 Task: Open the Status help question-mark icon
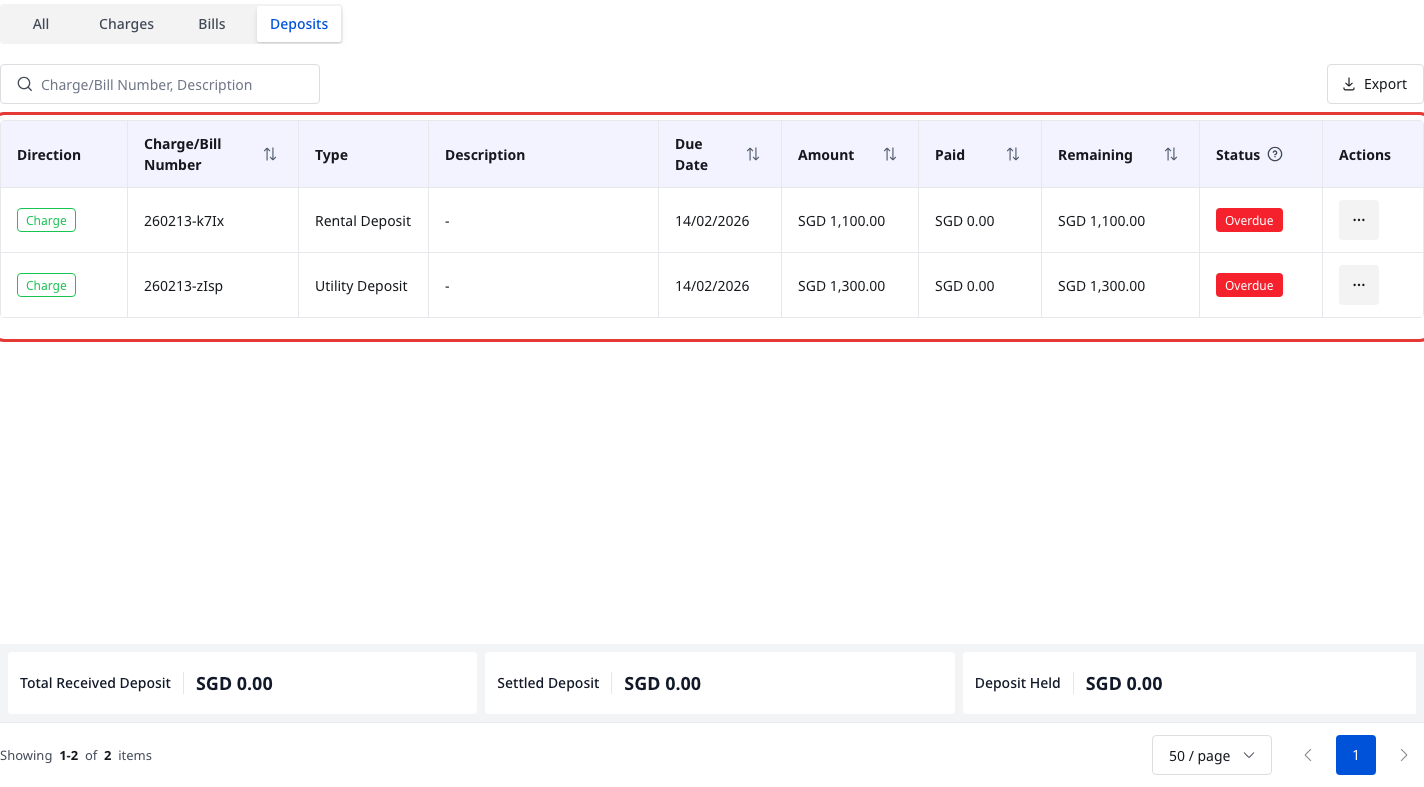[1275, 154]
